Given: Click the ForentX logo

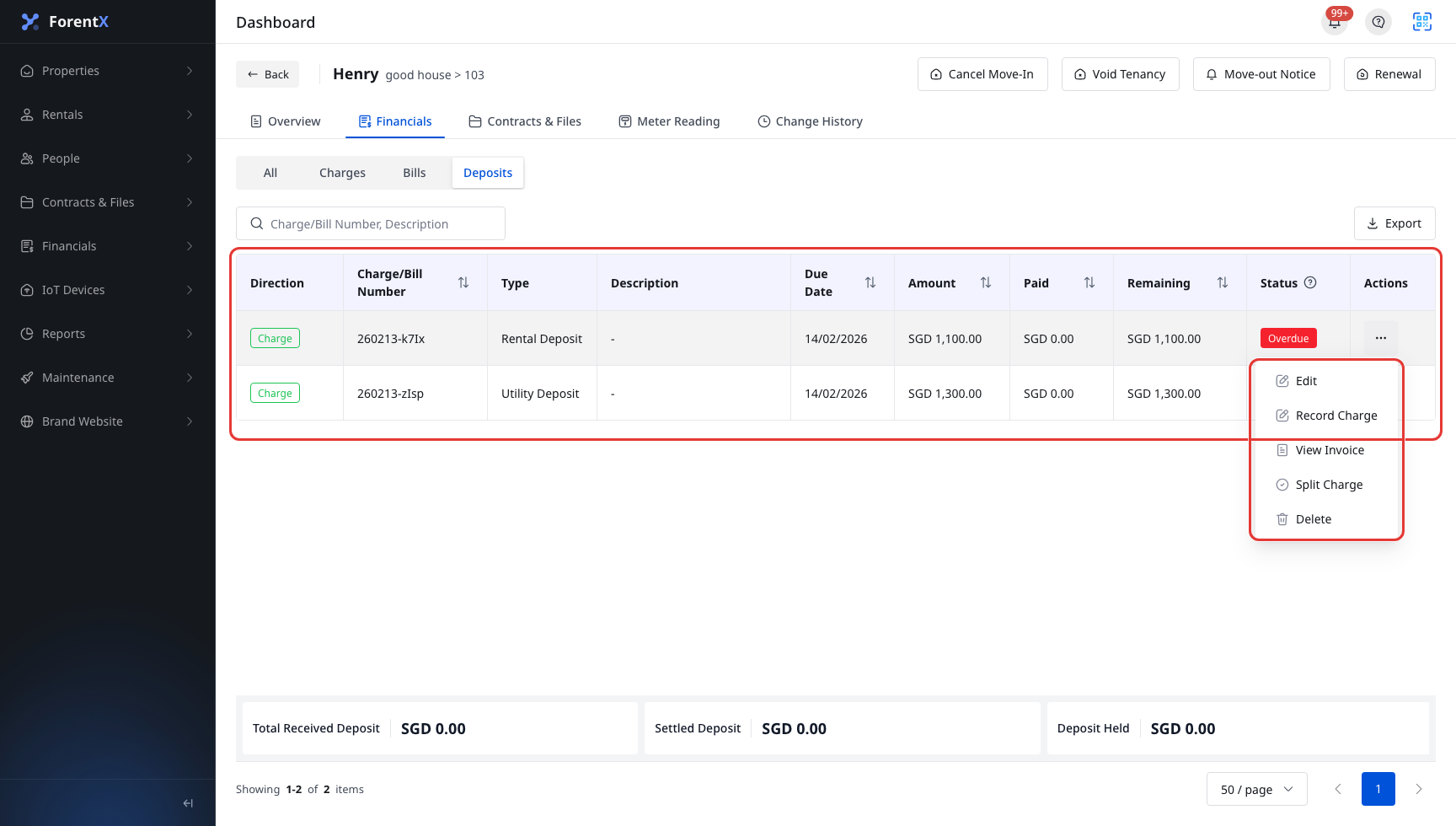Looking at the screenshot, I should (65, 22).
